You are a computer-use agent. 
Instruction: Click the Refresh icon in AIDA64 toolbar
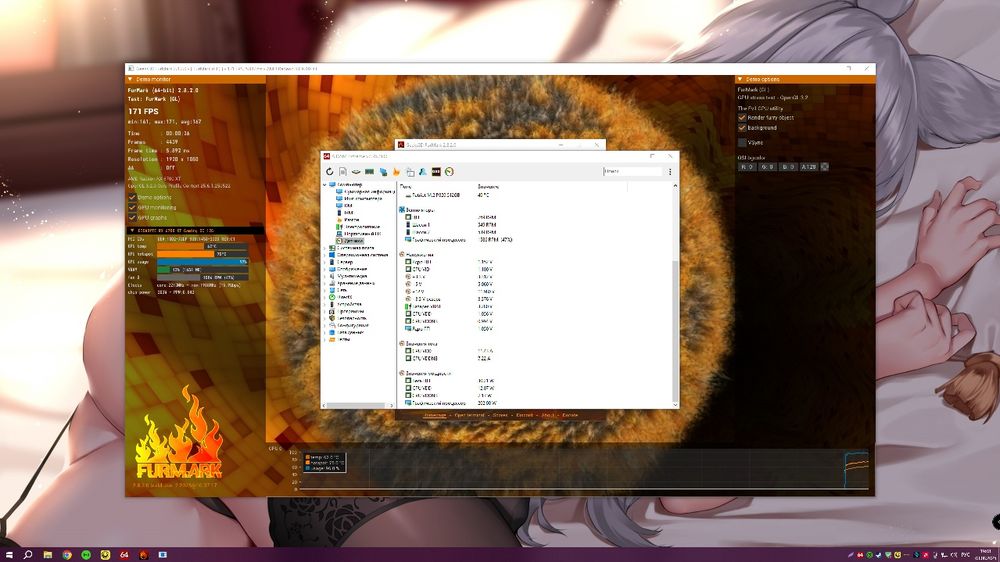click(x=329, y=172)
